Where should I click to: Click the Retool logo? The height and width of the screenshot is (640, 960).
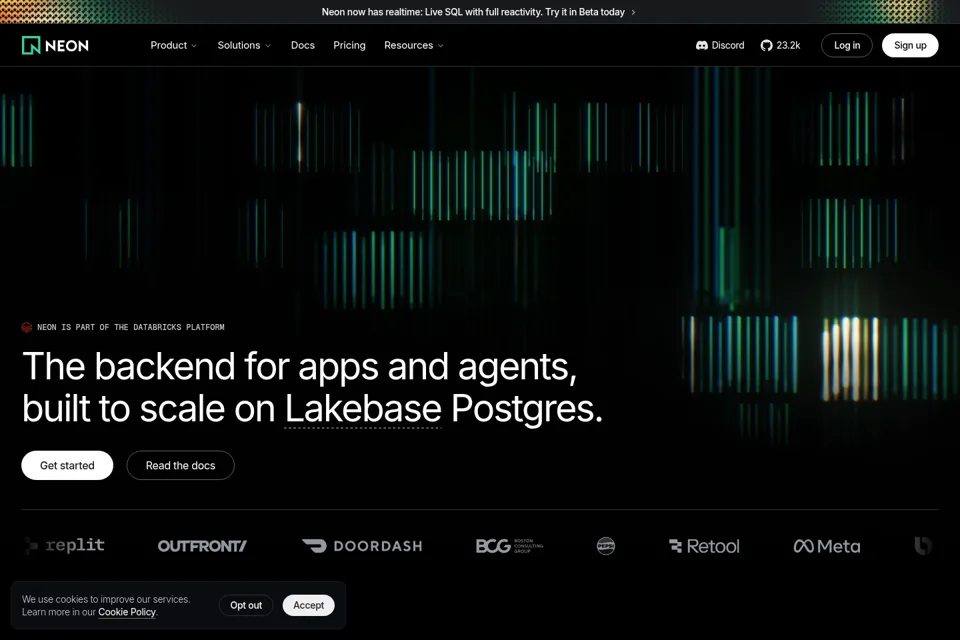(704, 546)
